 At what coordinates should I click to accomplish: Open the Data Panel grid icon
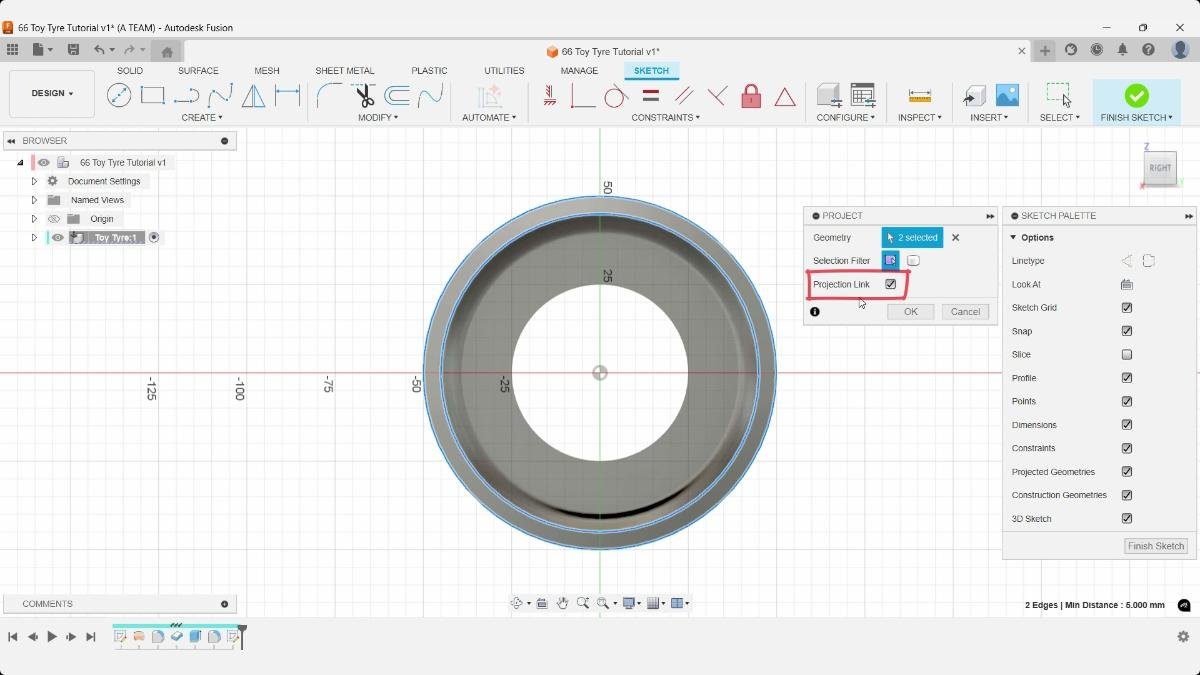point(12,50)
